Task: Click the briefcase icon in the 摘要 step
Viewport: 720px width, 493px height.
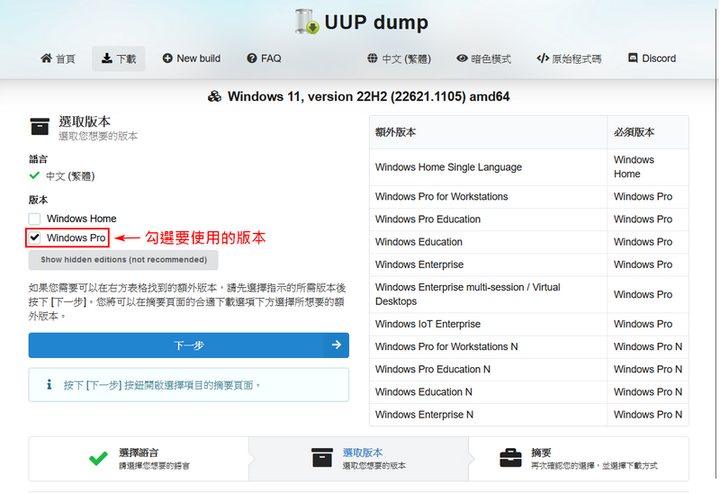Action: click(x=510, y=458)
